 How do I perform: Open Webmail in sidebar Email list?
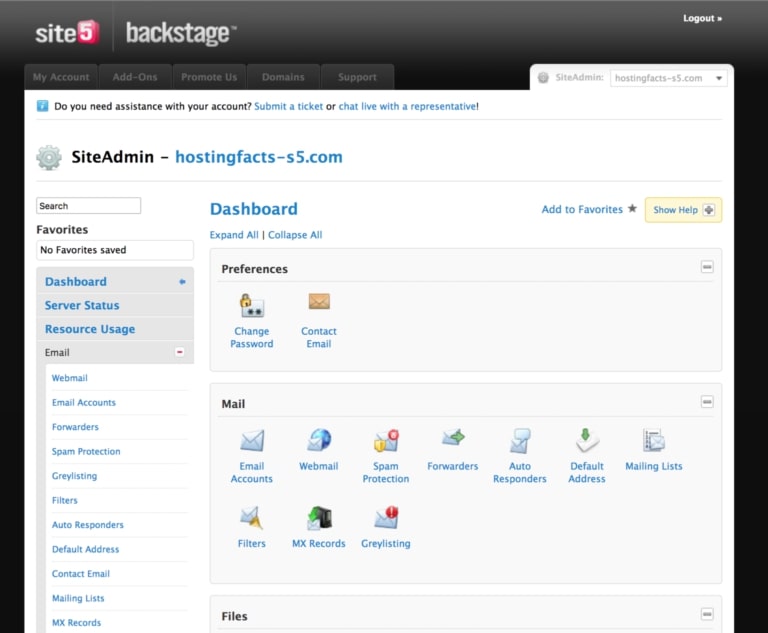[x=70, y=378]
